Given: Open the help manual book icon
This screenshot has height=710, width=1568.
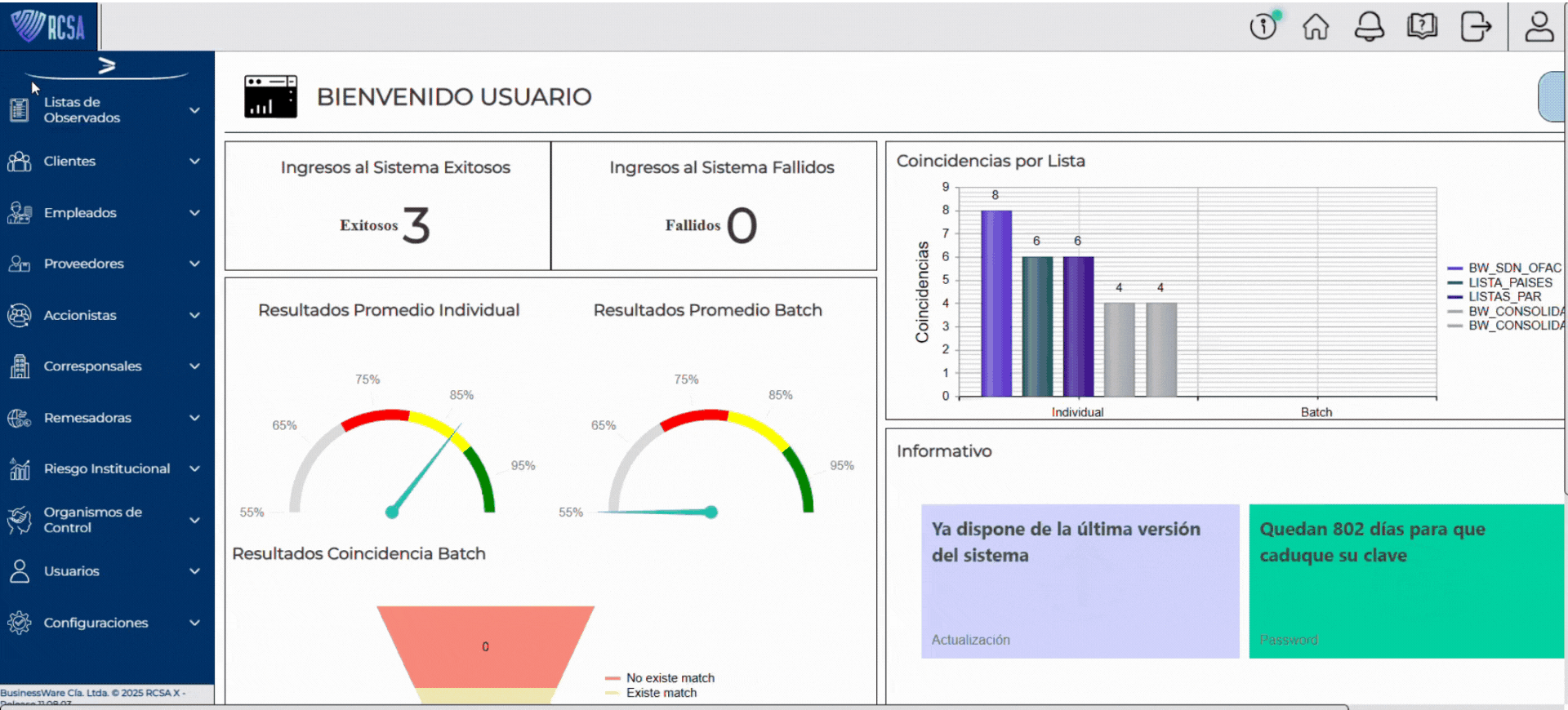Looking at the screenshot, I should 1422,26.
